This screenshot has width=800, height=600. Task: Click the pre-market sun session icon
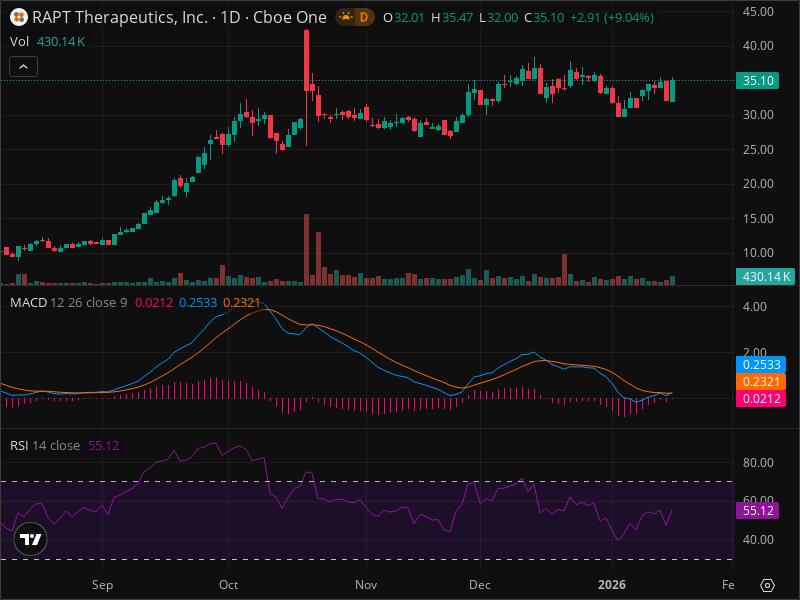pos(345,17)
